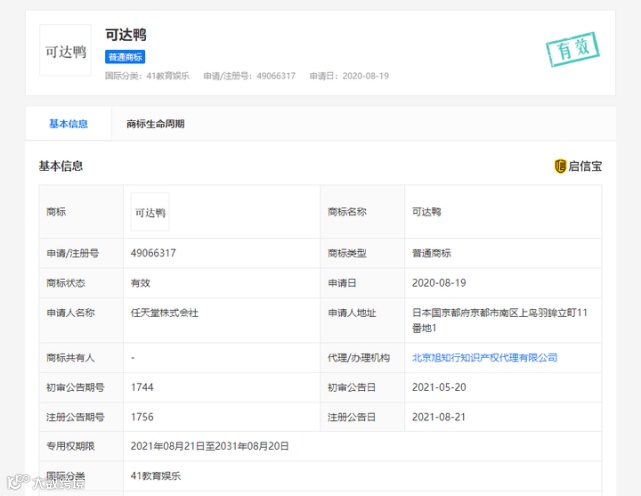This screenshot has width=641, height=496.
Task: Click the 可达鸭 trademark thumbnail in header
Action: 65,50
